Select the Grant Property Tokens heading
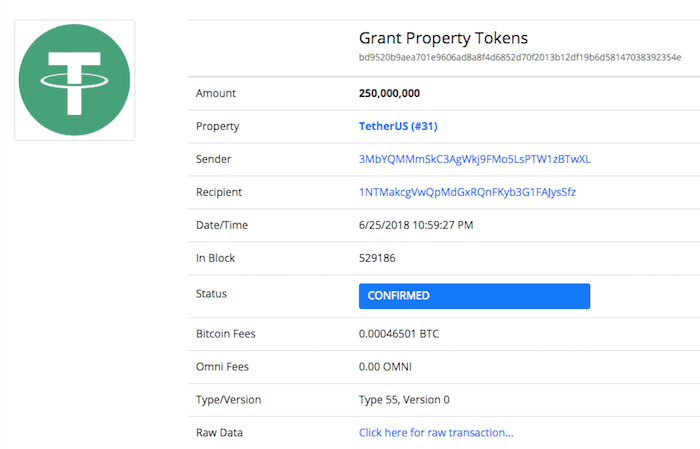 coord(443,38)
